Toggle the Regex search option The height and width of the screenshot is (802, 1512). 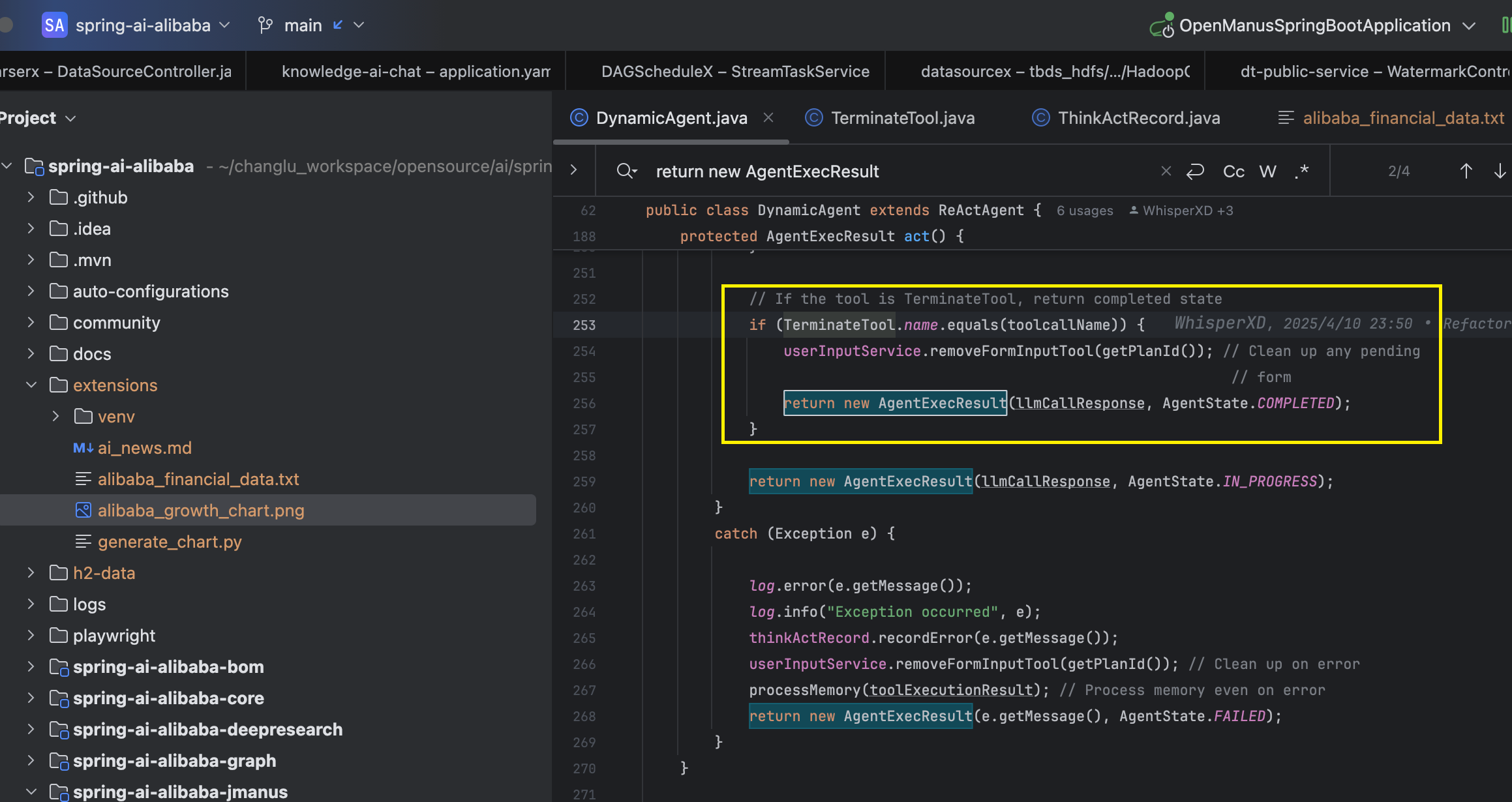1301,171
